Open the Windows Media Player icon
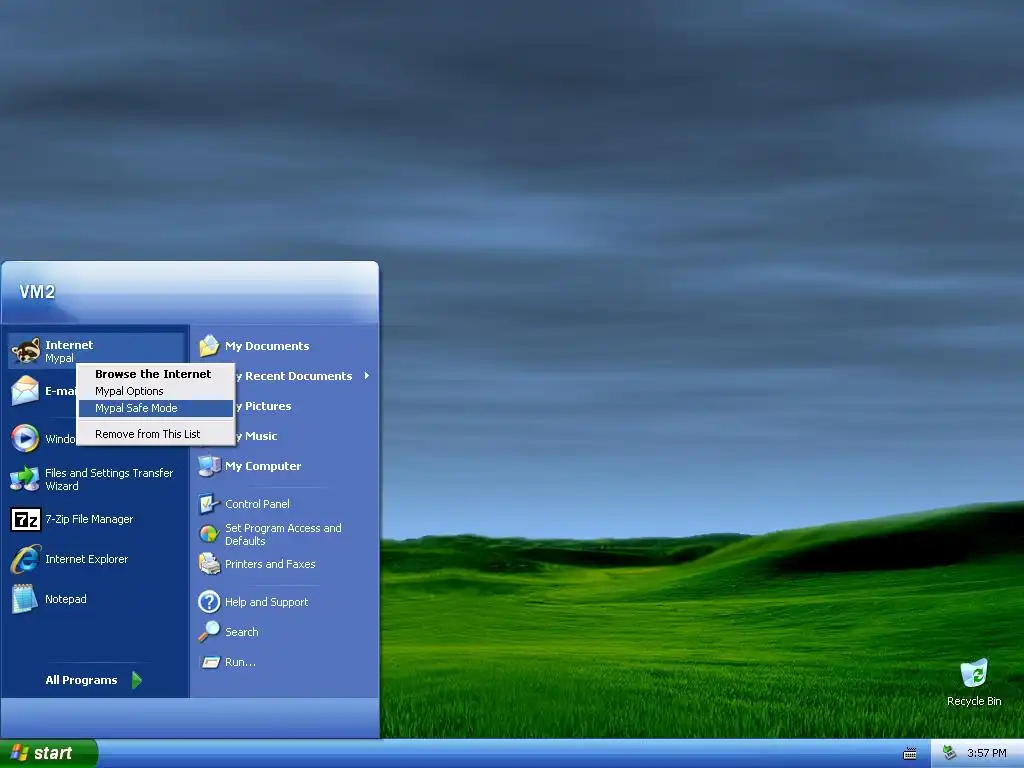Image resolution: width=1024 pixels, height=768 pixels. point(25,438)
